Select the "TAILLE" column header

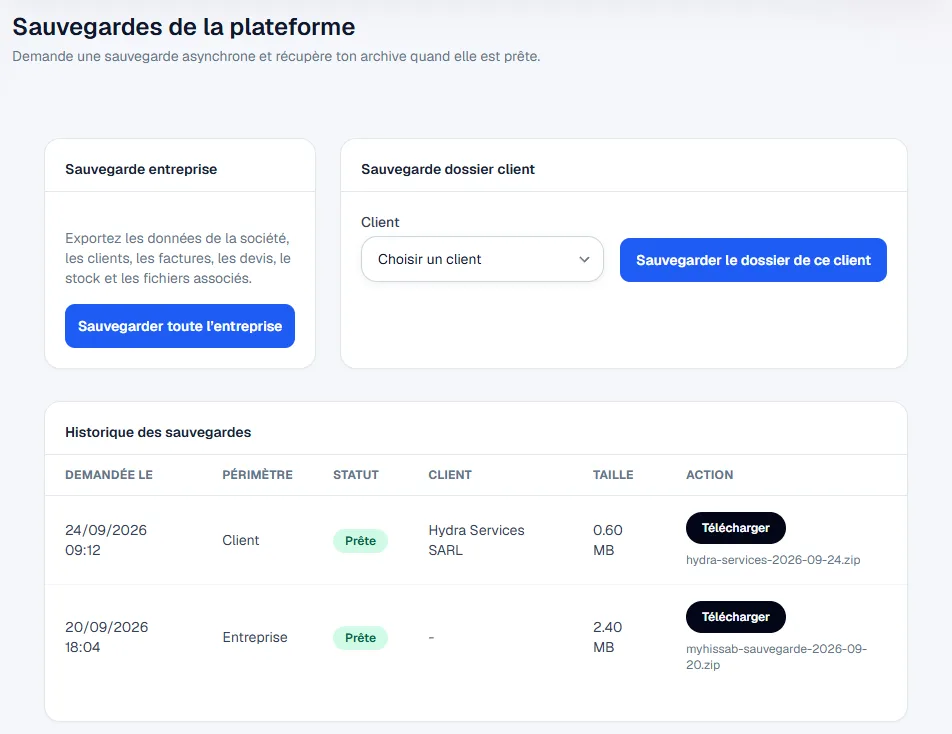click(x=613, y=475)
